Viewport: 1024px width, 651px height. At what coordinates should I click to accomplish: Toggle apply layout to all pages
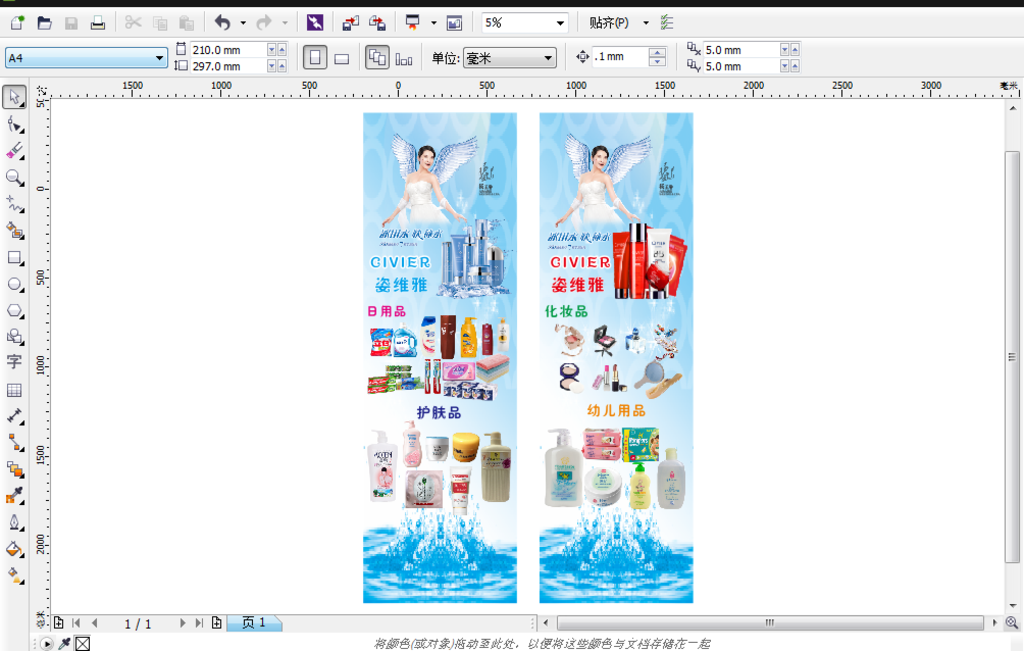(377, 58)
